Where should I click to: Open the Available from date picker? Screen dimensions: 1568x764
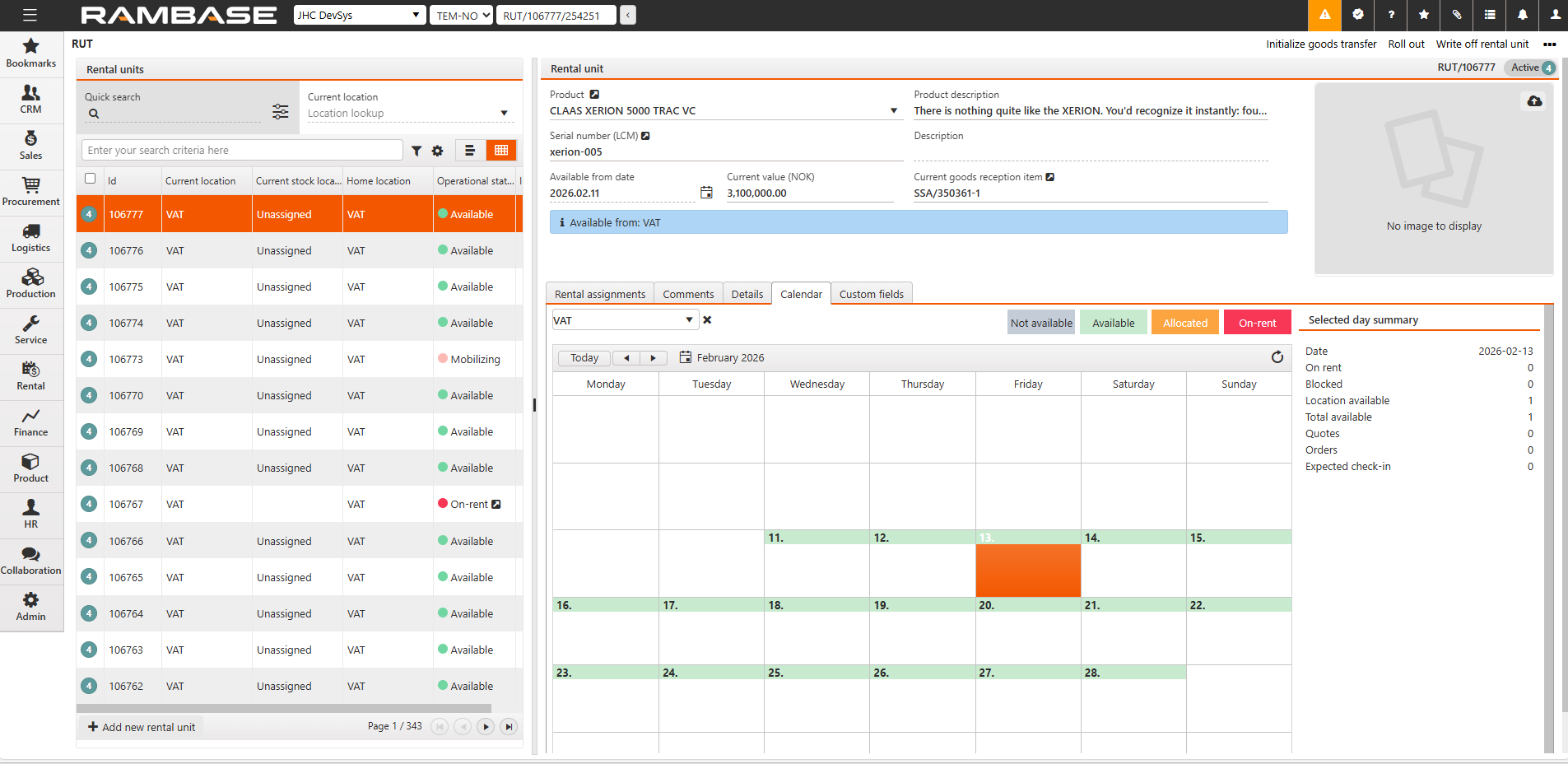coord(706,193)
